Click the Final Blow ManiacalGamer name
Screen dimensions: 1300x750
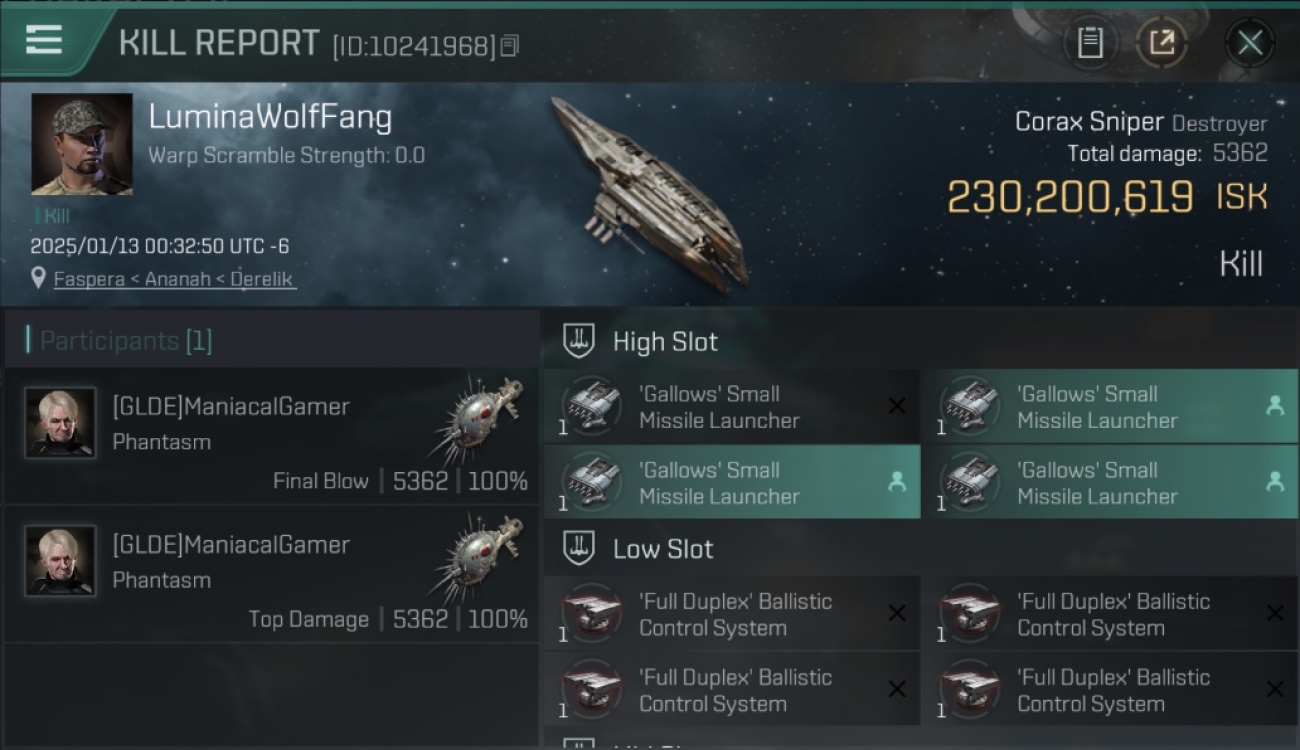coord(231,406)
